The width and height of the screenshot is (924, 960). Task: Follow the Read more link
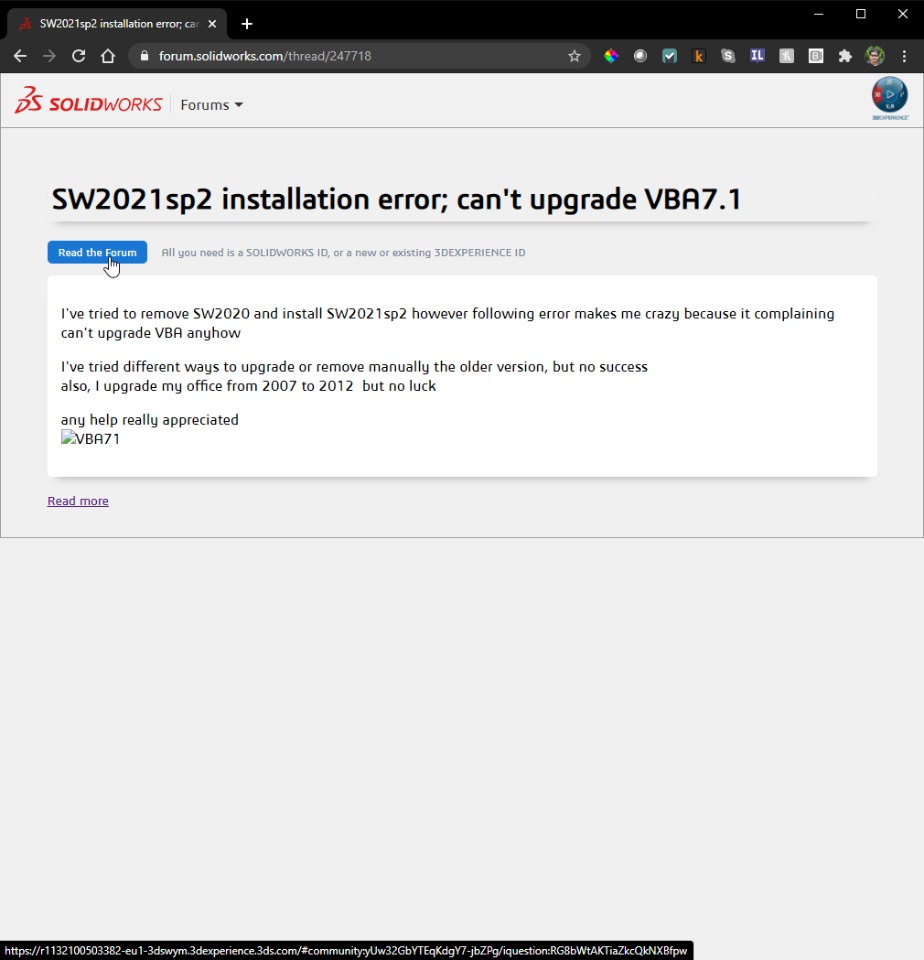coord(78,501)
